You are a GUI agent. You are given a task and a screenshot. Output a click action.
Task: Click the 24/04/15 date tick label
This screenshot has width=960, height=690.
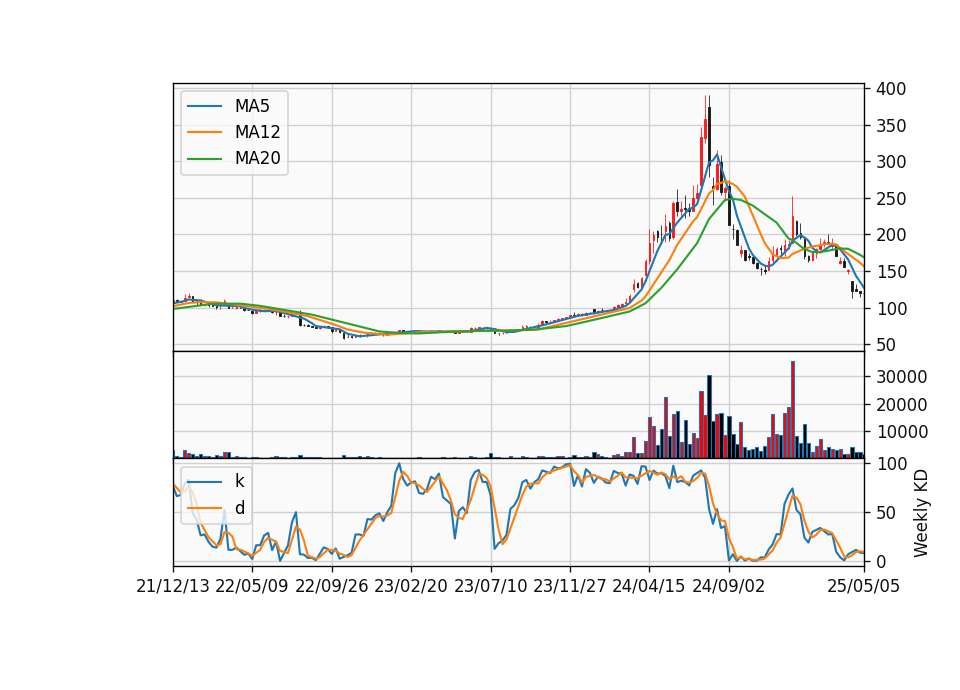[x=649, y=586]
